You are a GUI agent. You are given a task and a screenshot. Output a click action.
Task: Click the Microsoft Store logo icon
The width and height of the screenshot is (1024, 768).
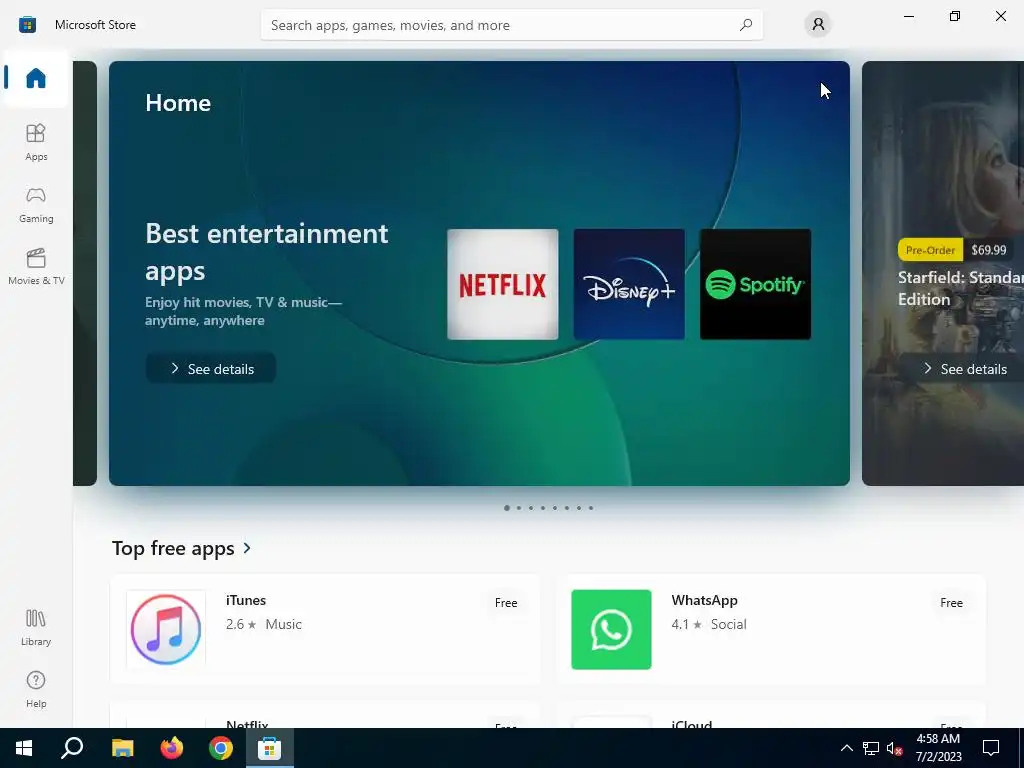click(27, 25)
